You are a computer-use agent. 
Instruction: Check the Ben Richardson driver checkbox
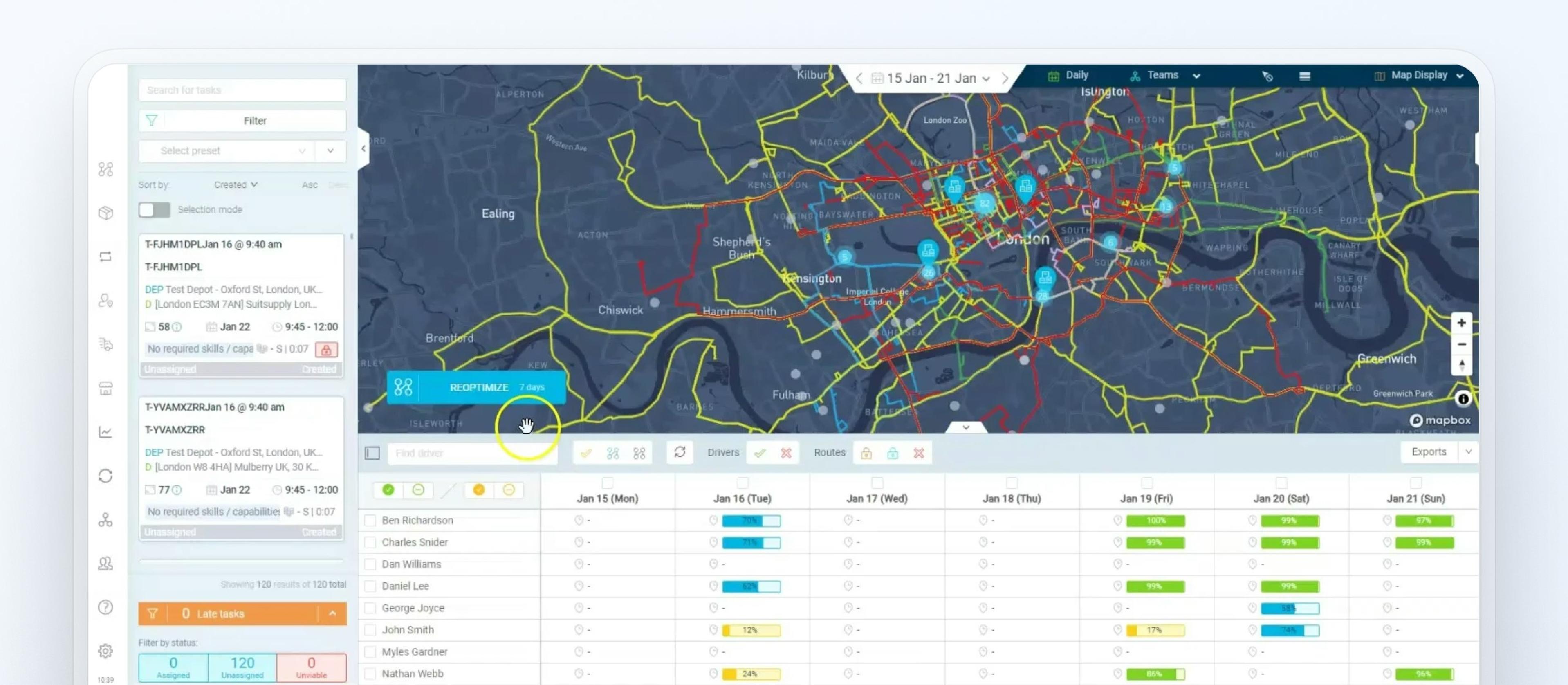click(370, 521)
